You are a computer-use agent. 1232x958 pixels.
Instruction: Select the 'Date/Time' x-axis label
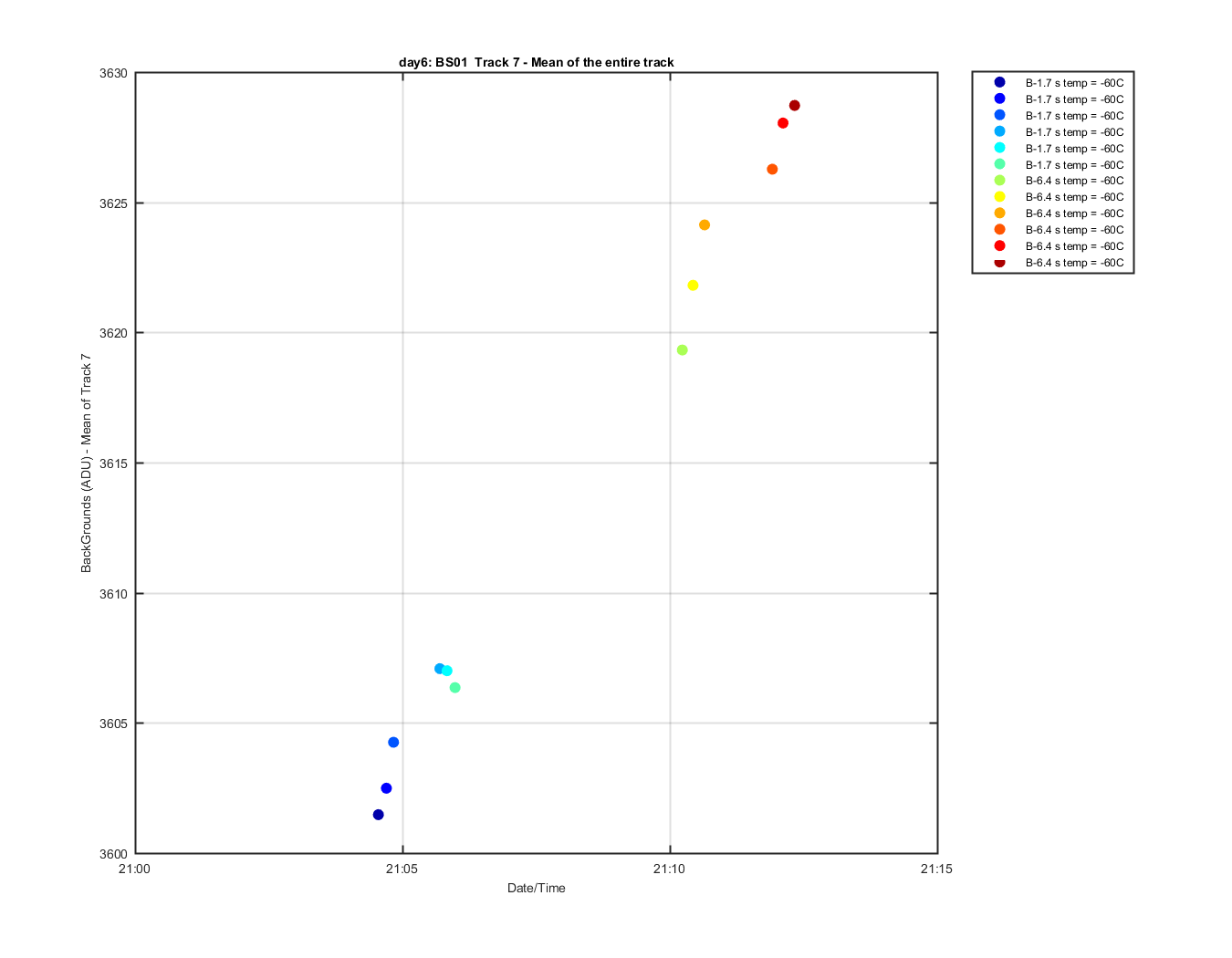537,888
